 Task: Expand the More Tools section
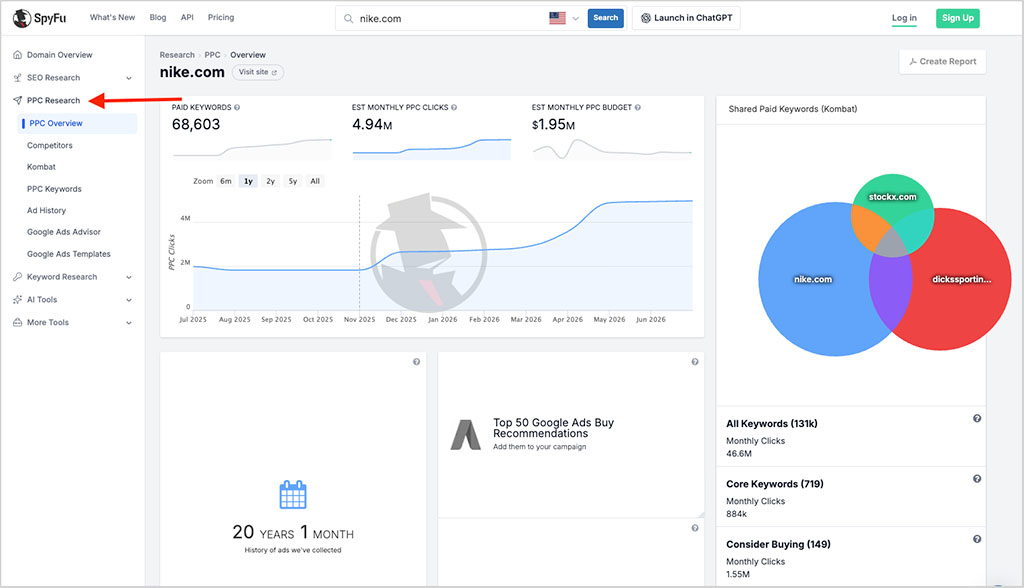click(129, 323)
